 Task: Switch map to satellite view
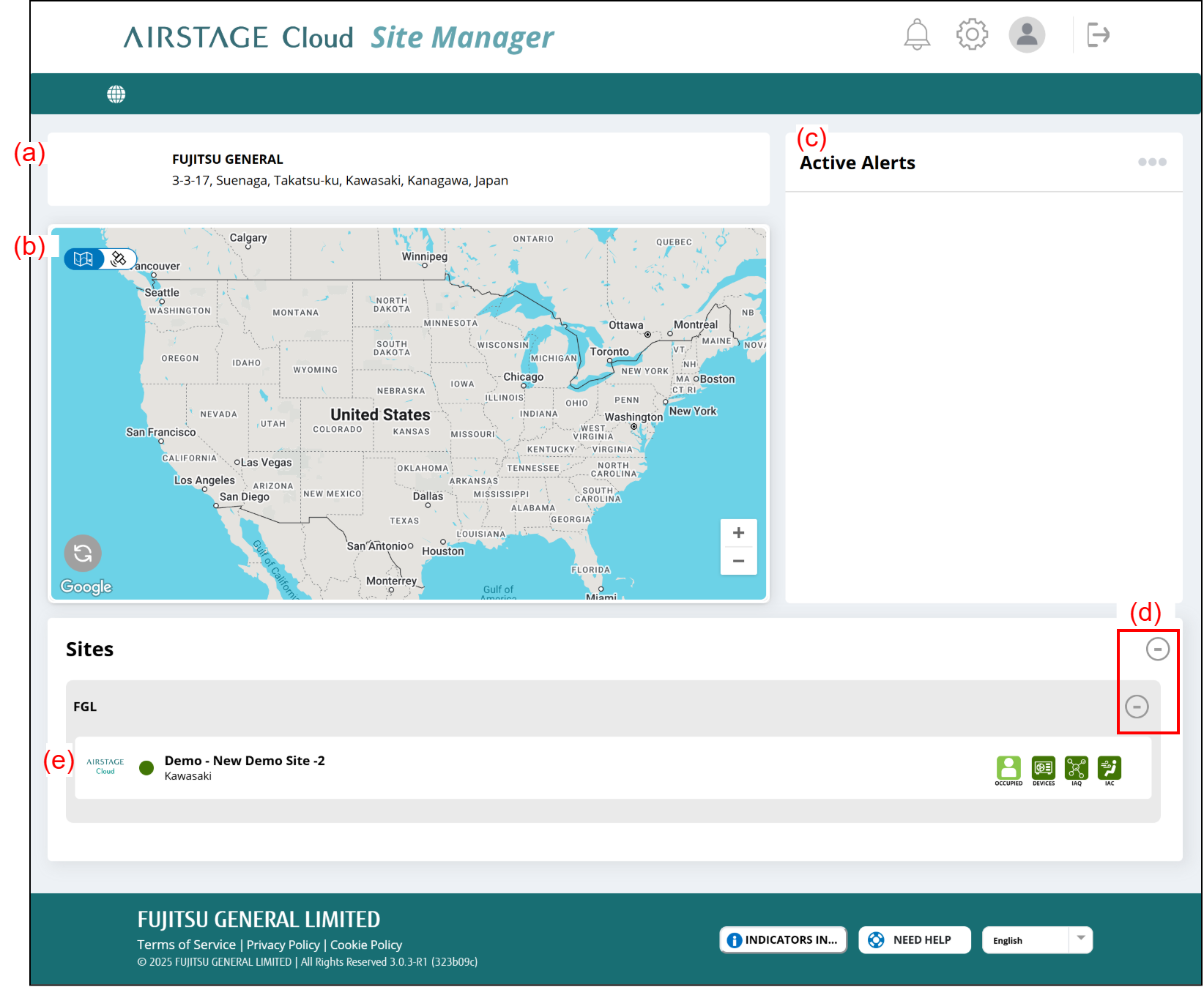[x=119, y=259]
